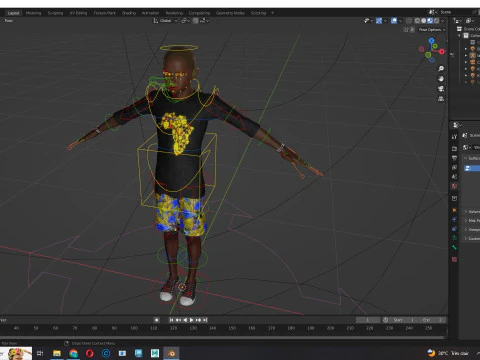This screenshot has width=480, height=360.
Task: Collapse the Surface panel in properties
Action: [466, 158]
